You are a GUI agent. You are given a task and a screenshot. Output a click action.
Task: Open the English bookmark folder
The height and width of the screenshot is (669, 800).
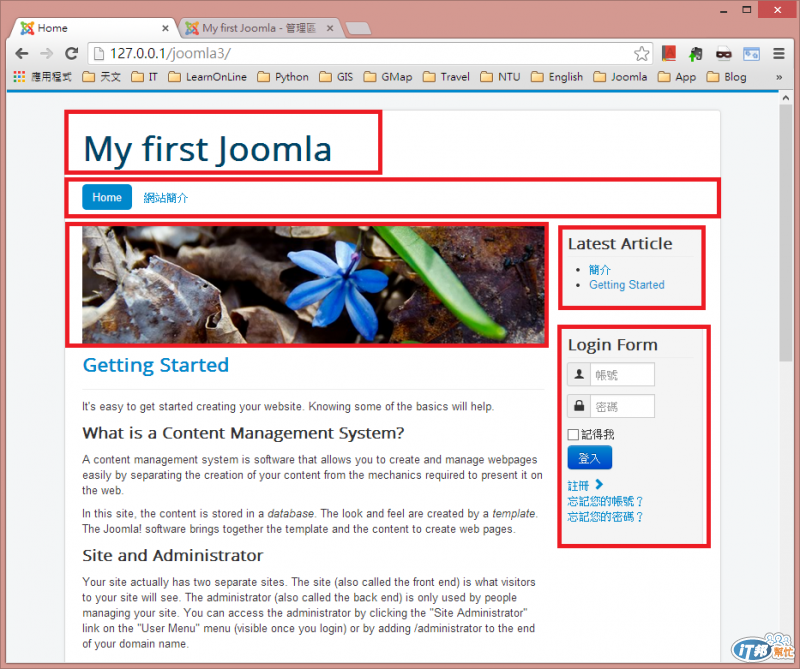click(x=557, y=77)
